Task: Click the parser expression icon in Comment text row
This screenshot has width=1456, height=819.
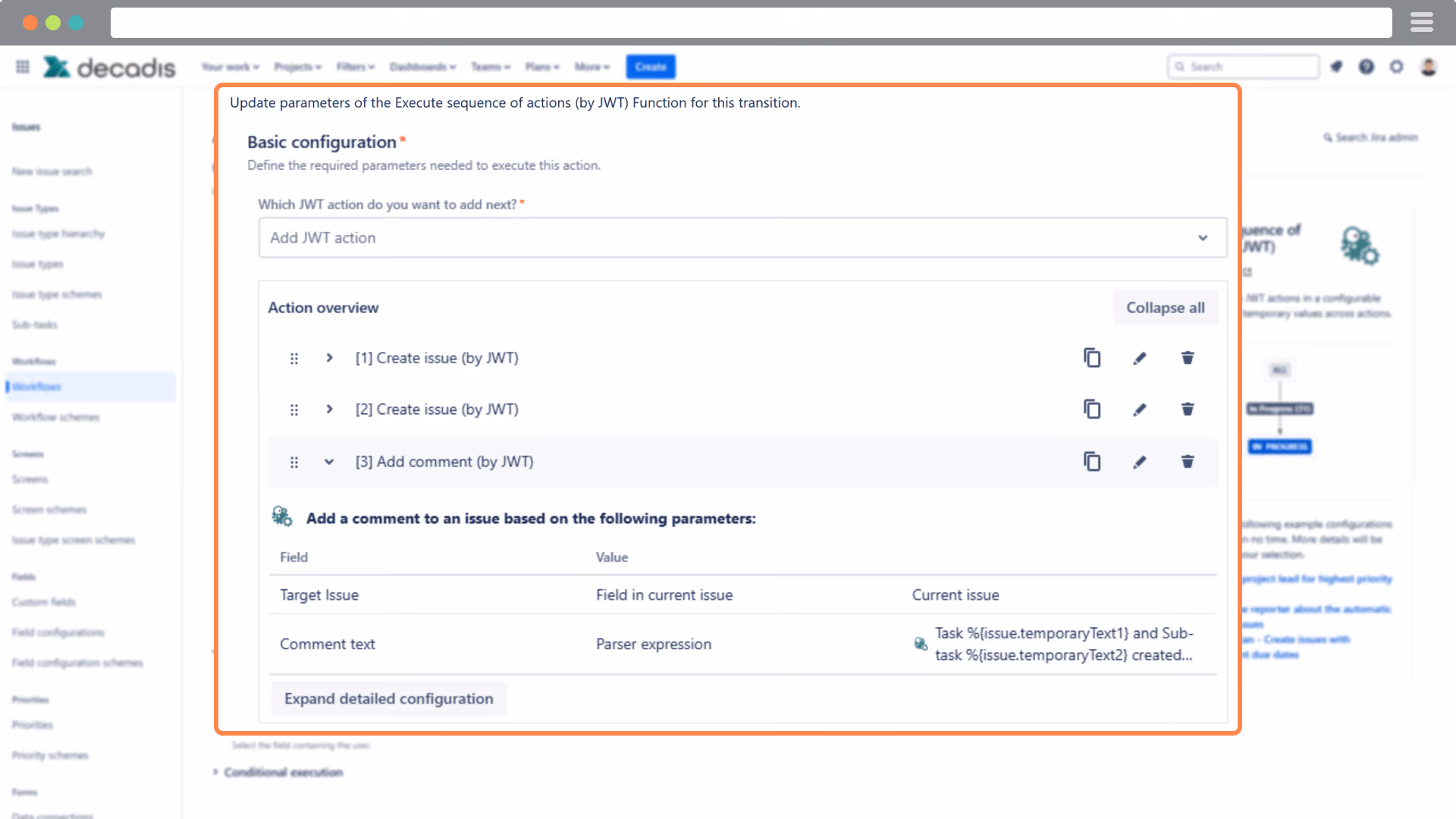Action: point(921,644)
